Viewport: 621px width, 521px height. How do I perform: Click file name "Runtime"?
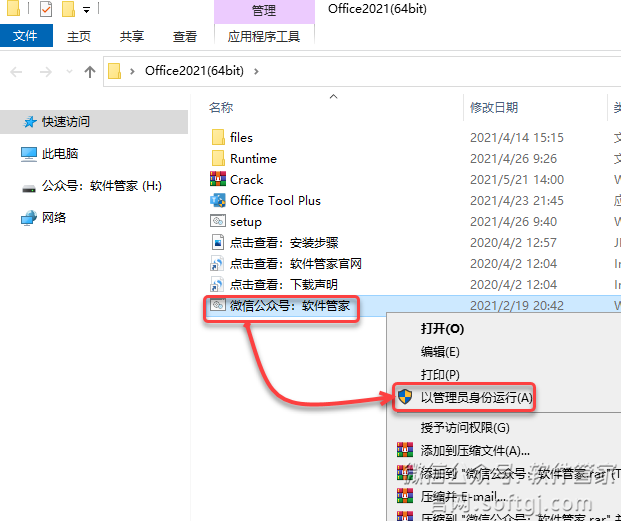click(253, 158)
